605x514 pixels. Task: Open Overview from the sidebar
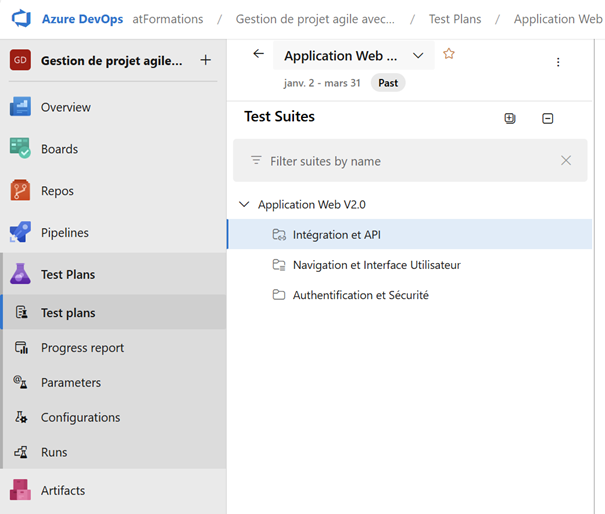[x=65, y=107]
